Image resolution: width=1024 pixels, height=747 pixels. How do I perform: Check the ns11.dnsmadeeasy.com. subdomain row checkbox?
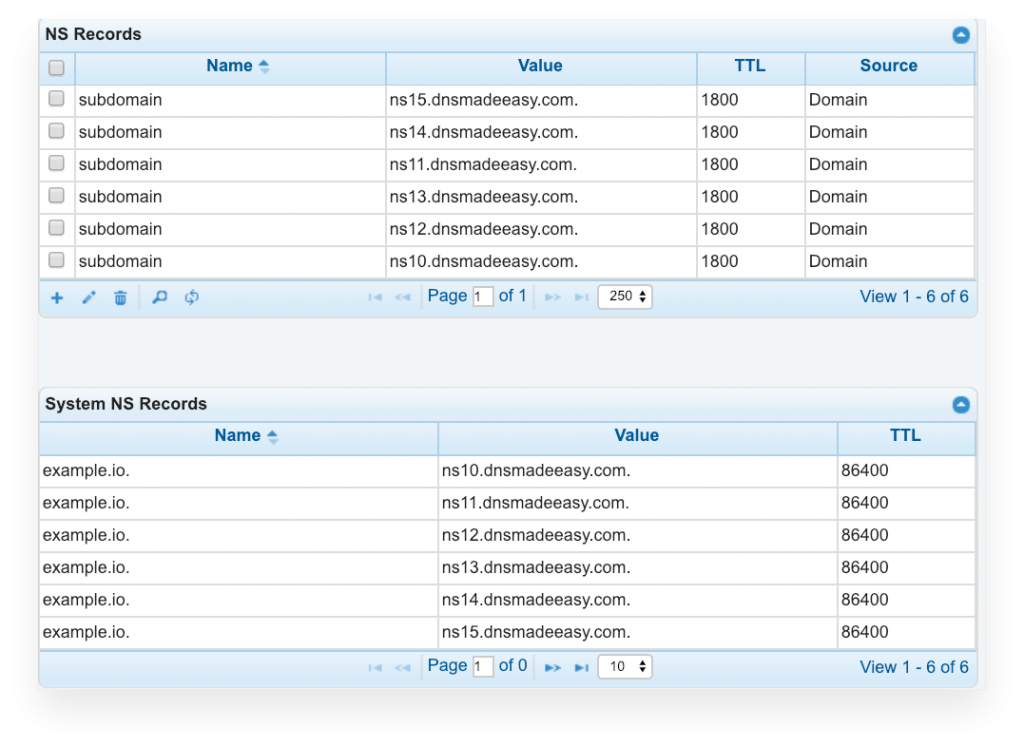57,163
